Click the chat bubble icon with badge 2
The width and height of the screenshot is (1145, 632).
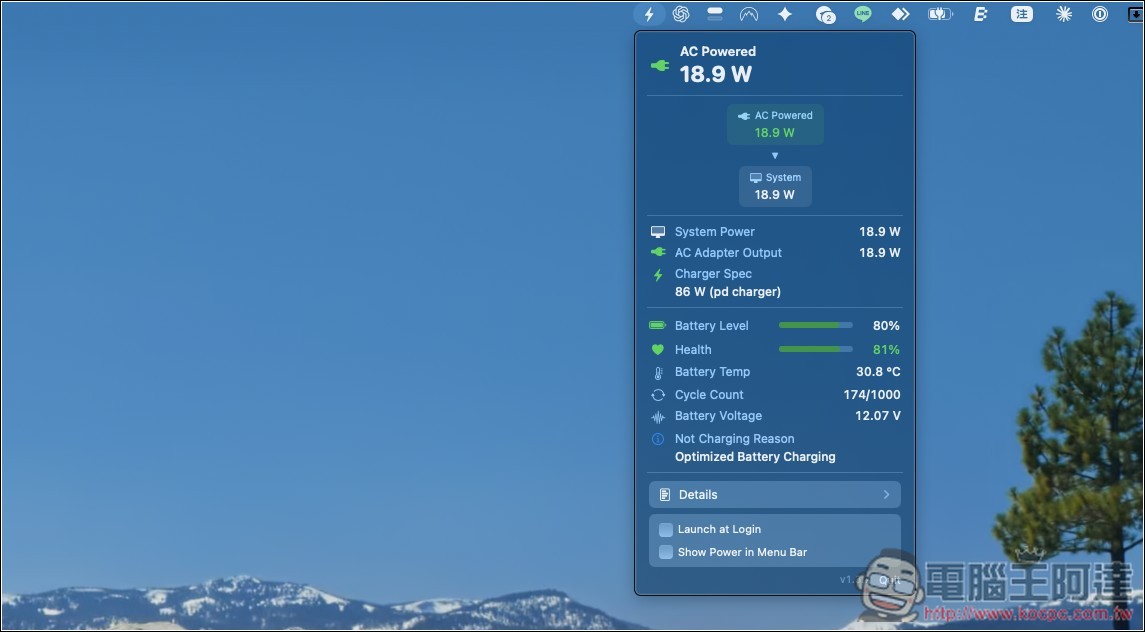point(825,15)
